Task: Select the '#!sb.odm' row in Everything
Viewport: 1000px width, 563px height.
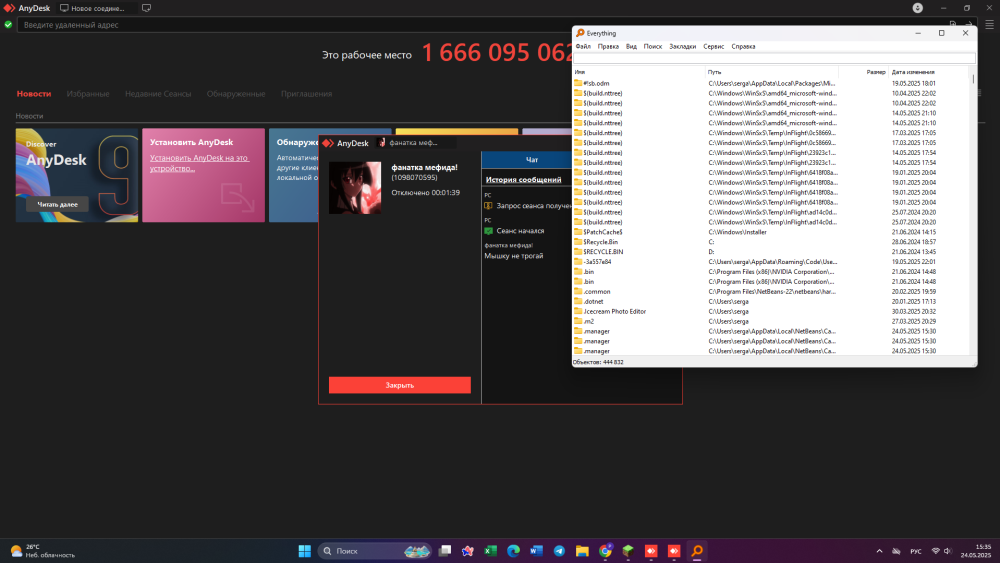Action: tap(771, 83)
